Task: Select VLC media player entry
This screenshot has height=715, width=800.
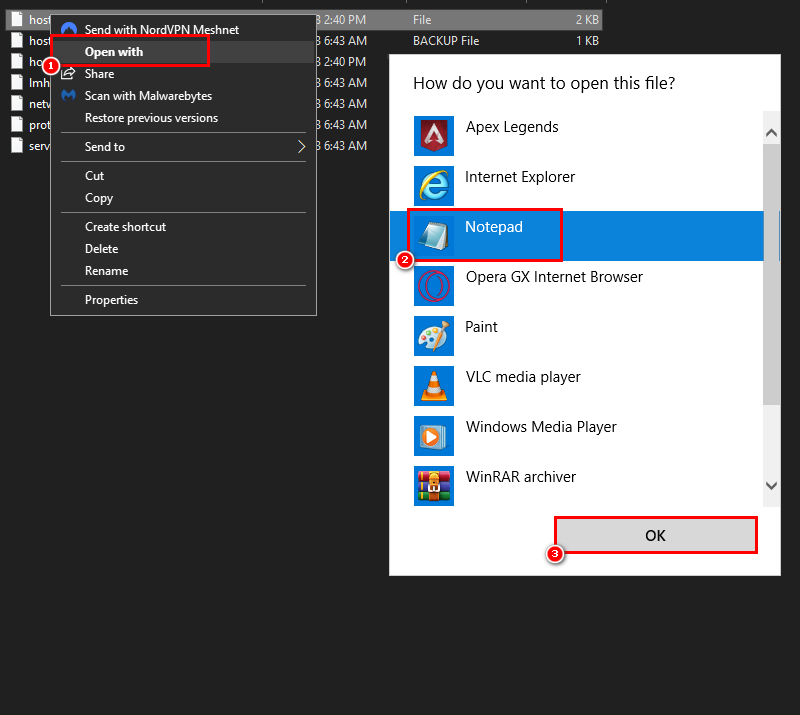Action: pyautogui.click(x=577, y=386)
